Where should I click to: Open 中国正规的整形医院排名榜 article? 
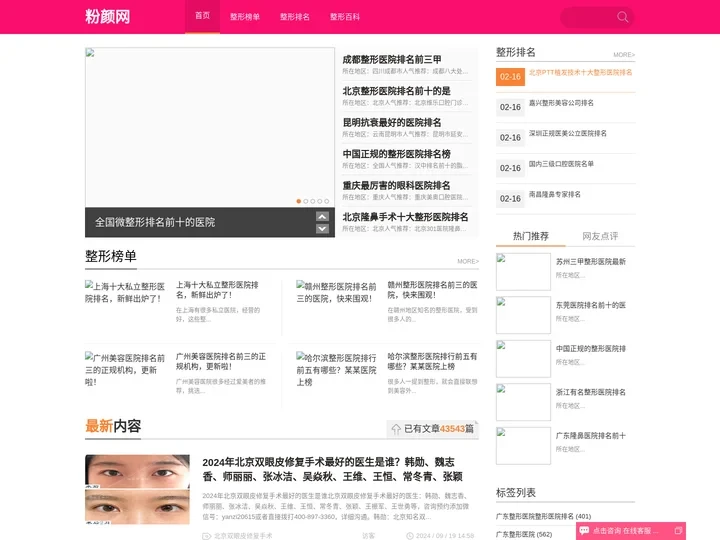(396, 154)
